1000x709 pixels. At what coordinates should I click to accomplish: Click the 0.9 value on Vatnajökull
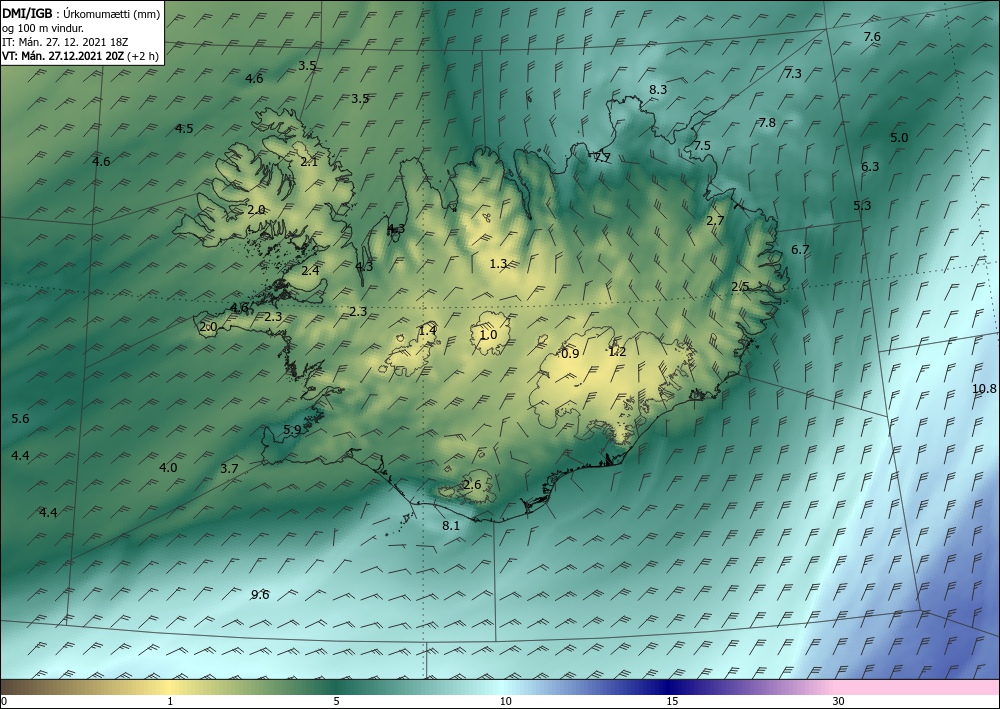(570, 353)
